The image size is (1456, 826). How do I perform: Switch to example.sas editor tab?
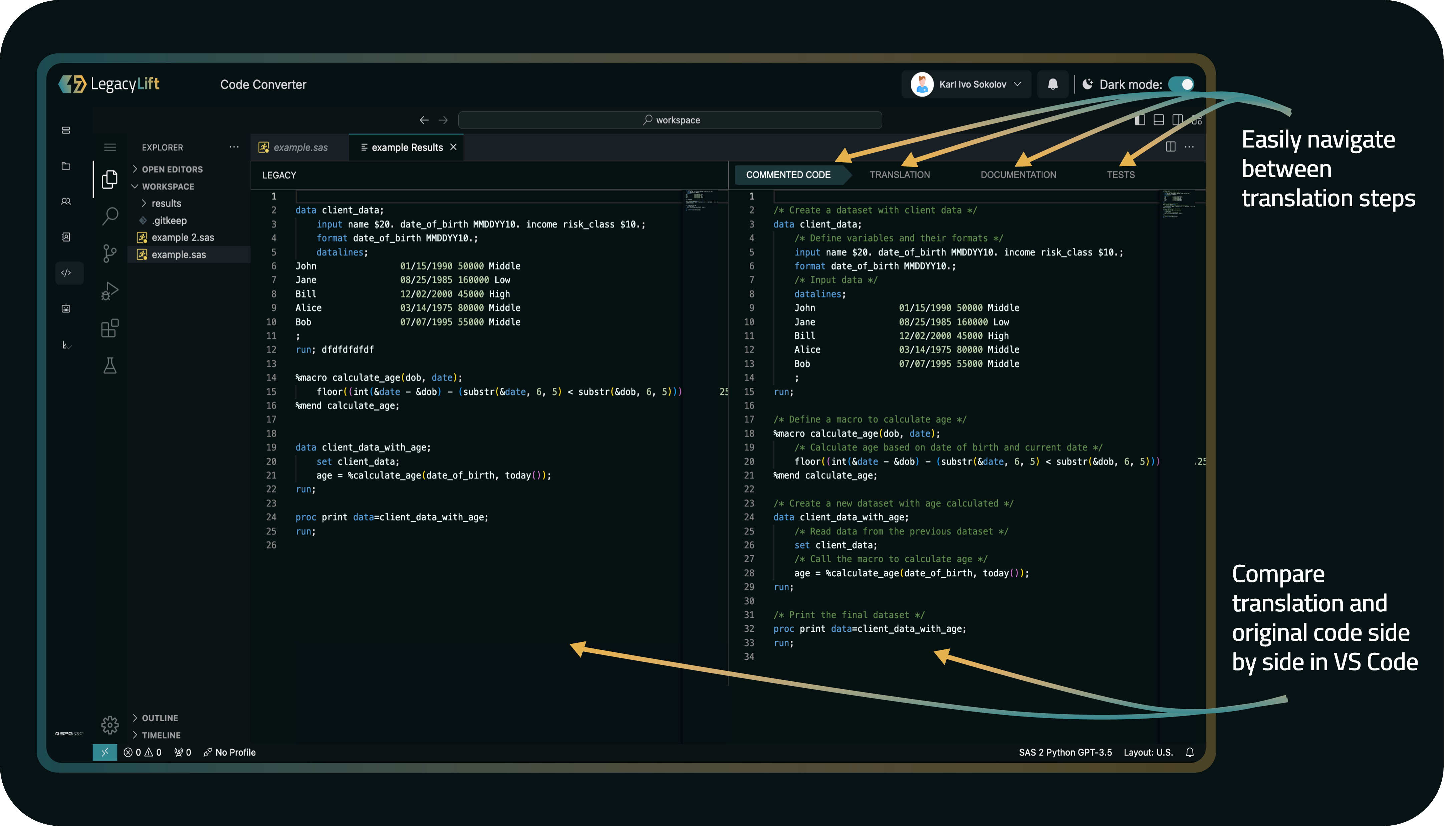299,148
